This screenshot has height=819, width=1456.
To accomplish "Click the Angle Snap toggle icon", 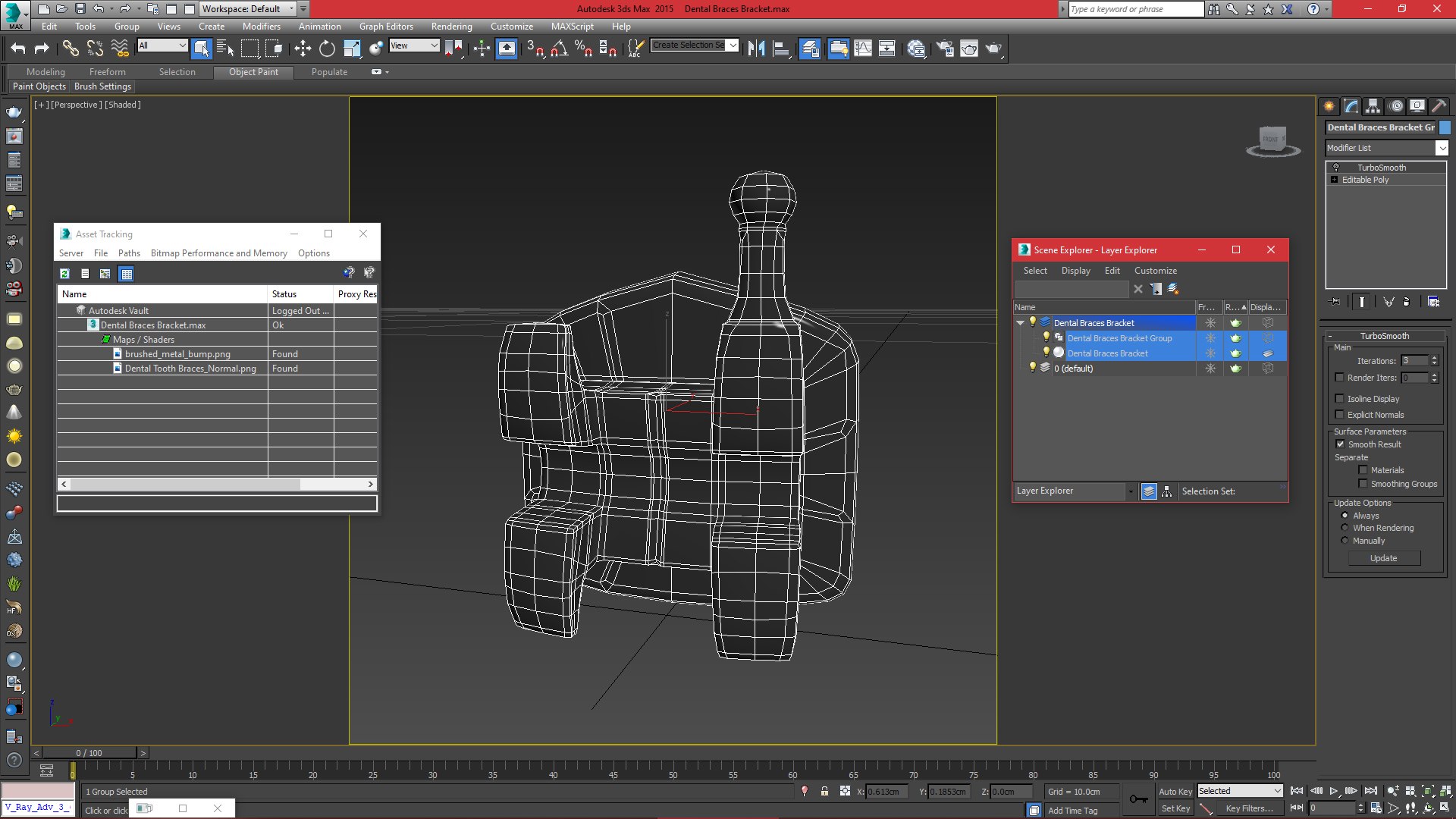I will [x=559, y=49].
